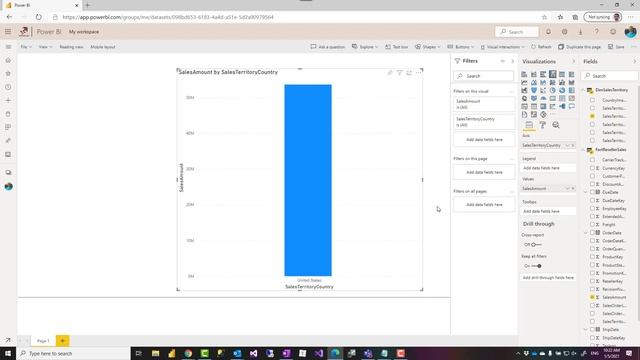The height and width of the screenshot is (360, 640).
Task: Click the visual's filter funnel icon
Action: click(x=399, y=73)
